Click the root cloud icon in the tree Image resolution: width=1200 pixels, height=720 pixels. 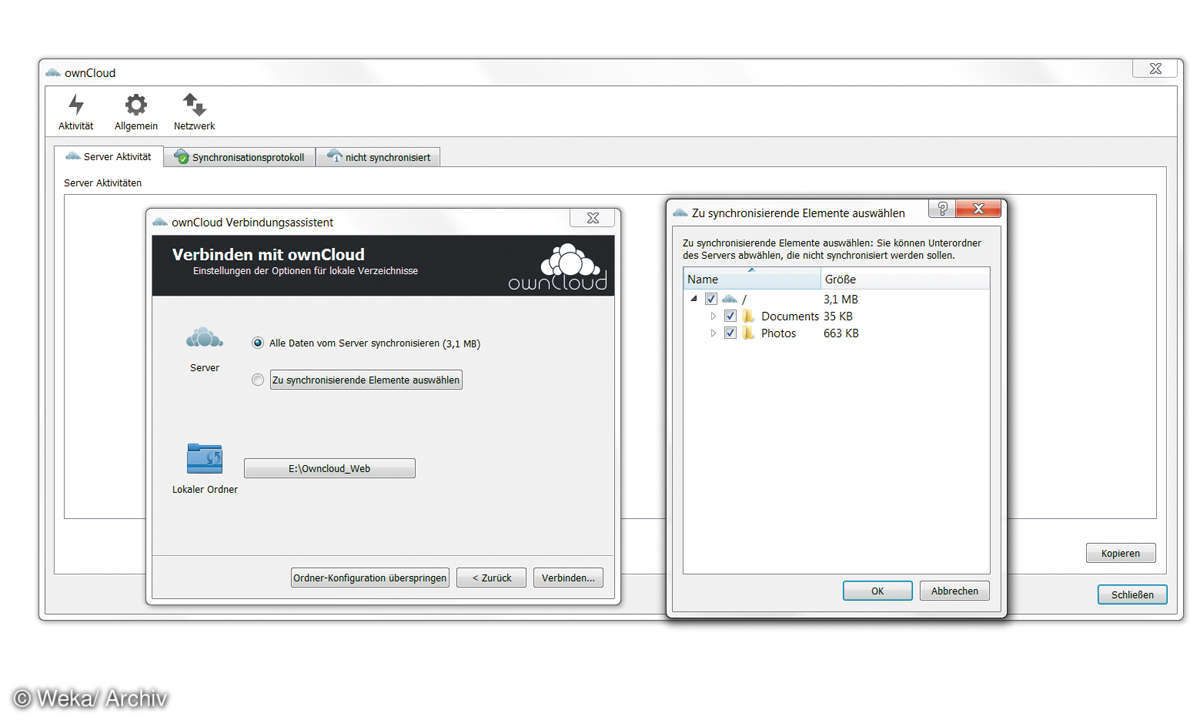point(729,299)
